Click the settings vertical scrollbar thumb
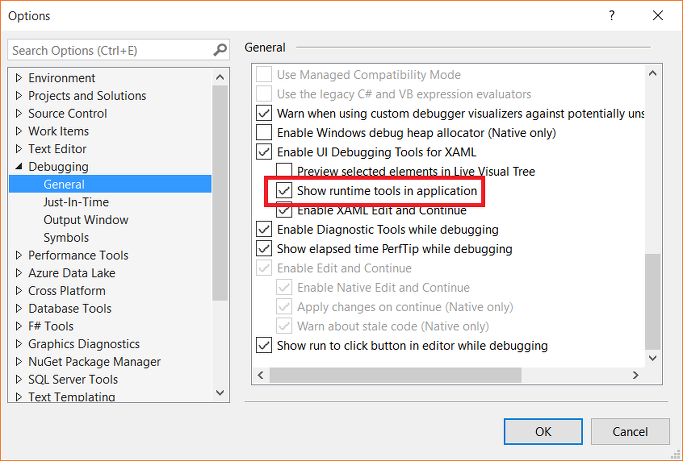 [652, 302]
